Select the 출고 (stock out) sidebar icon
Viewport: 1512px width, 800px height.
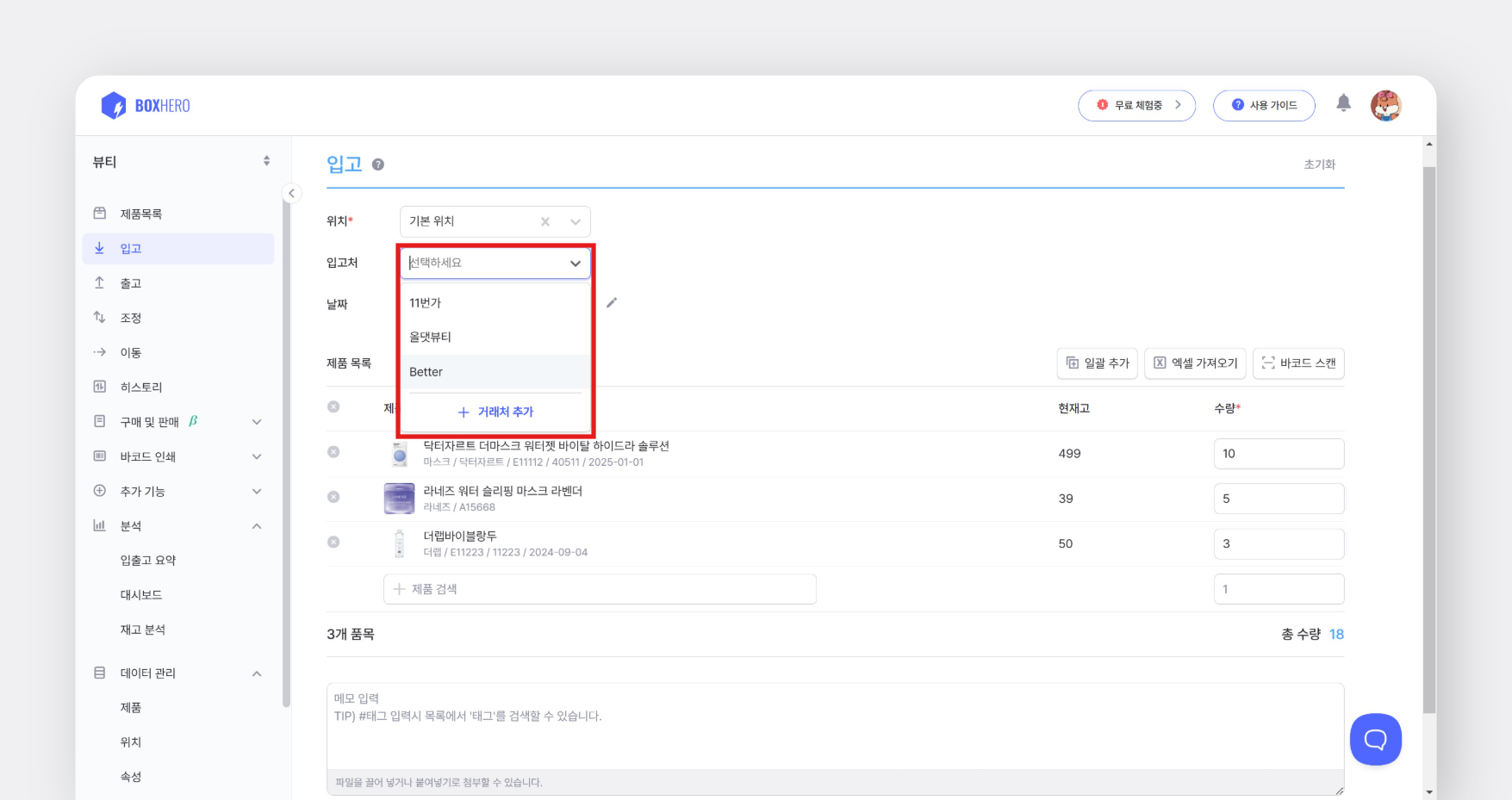[x=99, y=282]
